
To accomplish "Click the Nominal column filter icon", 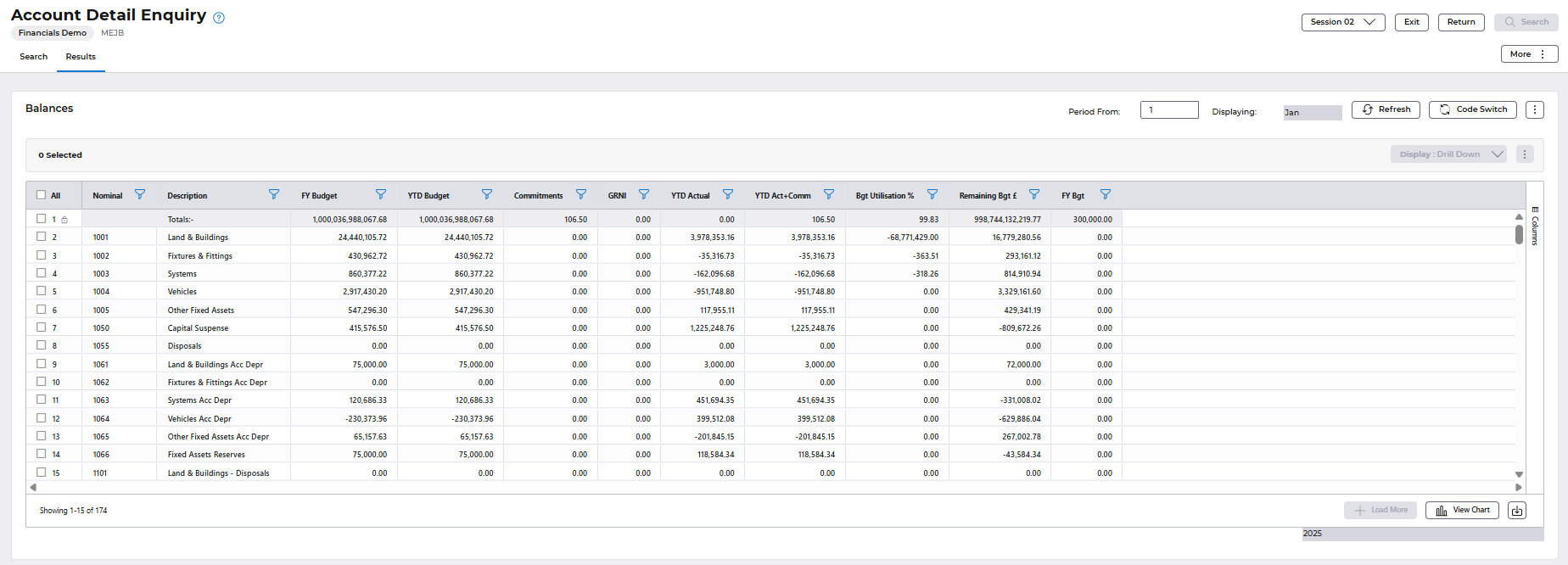I will tap(140, 195).
